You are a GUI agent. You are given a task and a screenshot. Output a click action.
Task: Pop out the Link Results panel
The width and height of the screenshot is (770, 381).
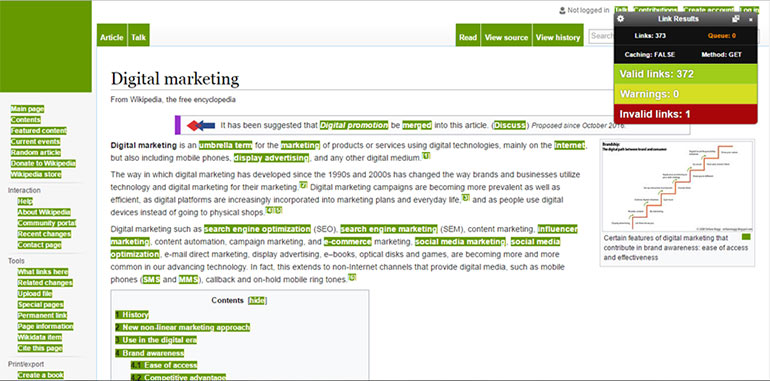tap(735, 19)
